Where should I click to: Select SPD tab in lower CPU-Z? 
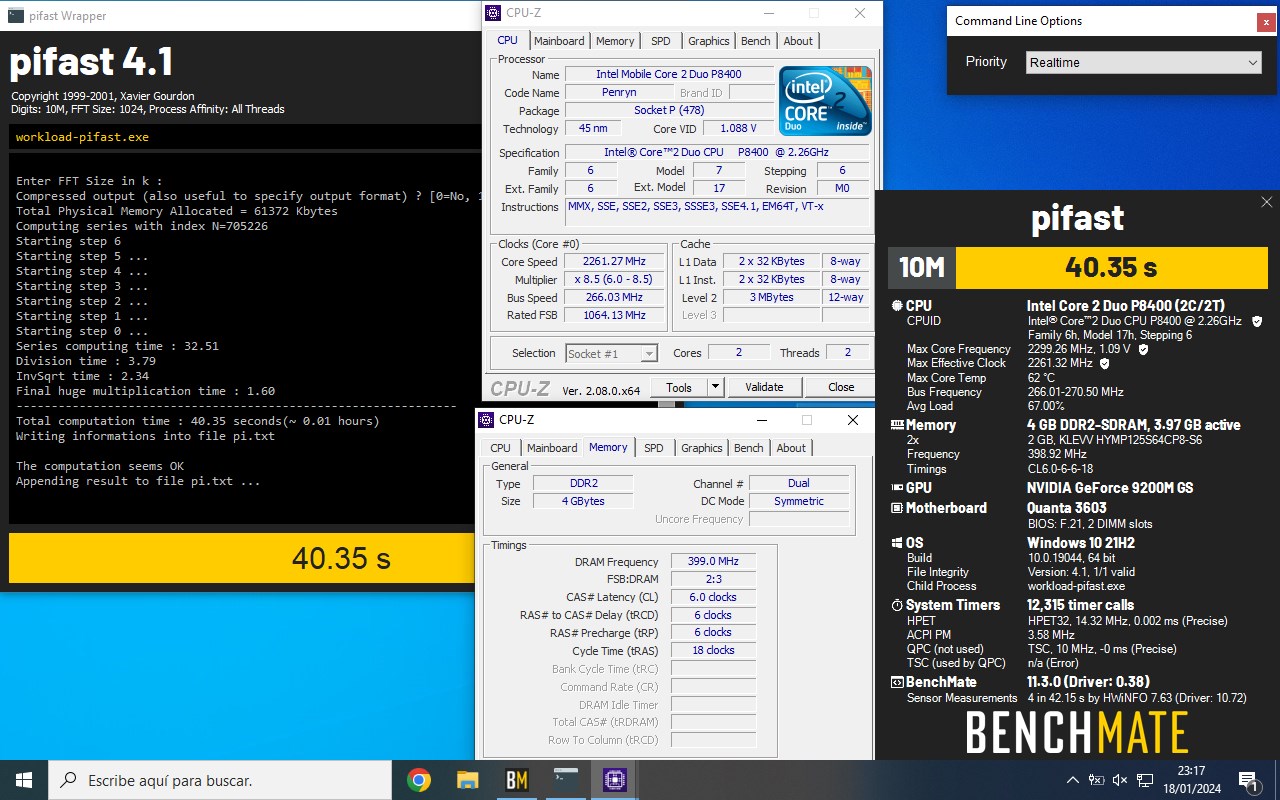(x=654, y=448)
